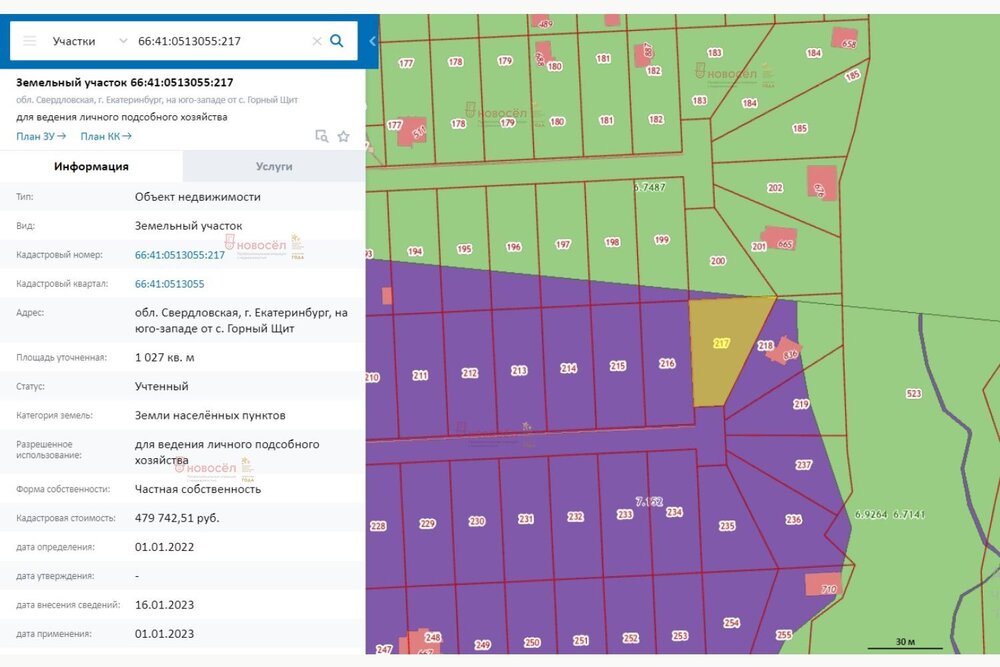This screenshot has height=667, width=1000.
Task: Collapse the side panel with the arrow
Action: tap(372, 41)
